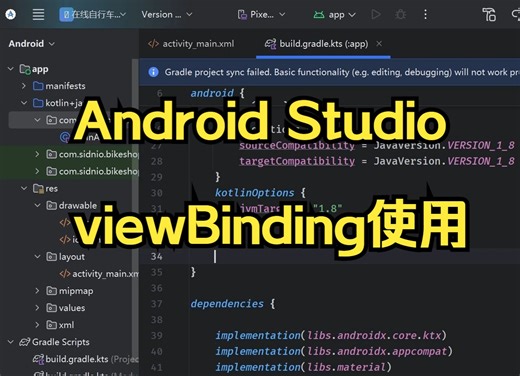Image resolution: width=520 pixels, height=376 pixels.
Task: Collapse the kotlin+java folder
Action: click(24, 103)
